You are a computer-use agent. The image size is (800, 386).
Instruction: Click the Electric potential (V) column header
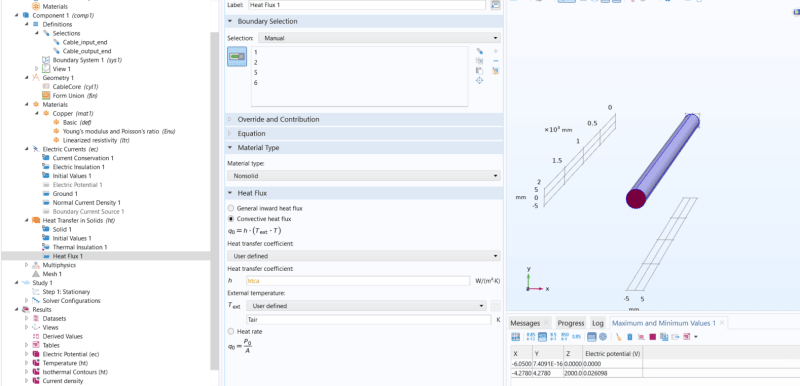tap(613, 354)
